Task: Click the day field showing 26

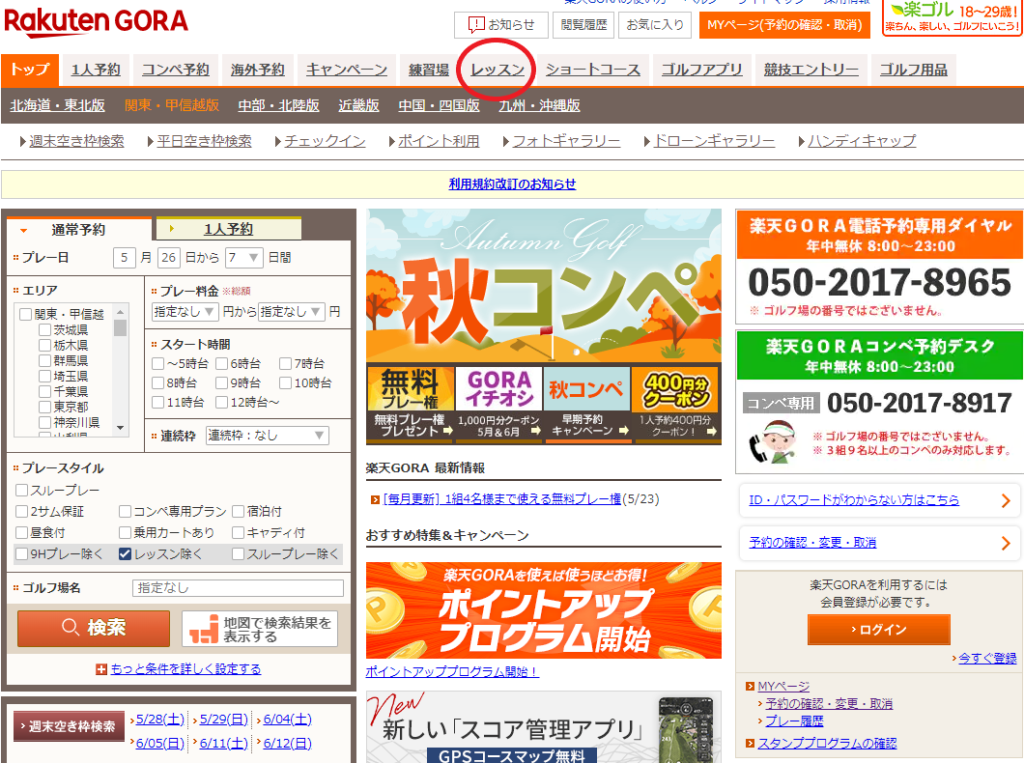Action: tap(168, 257)
